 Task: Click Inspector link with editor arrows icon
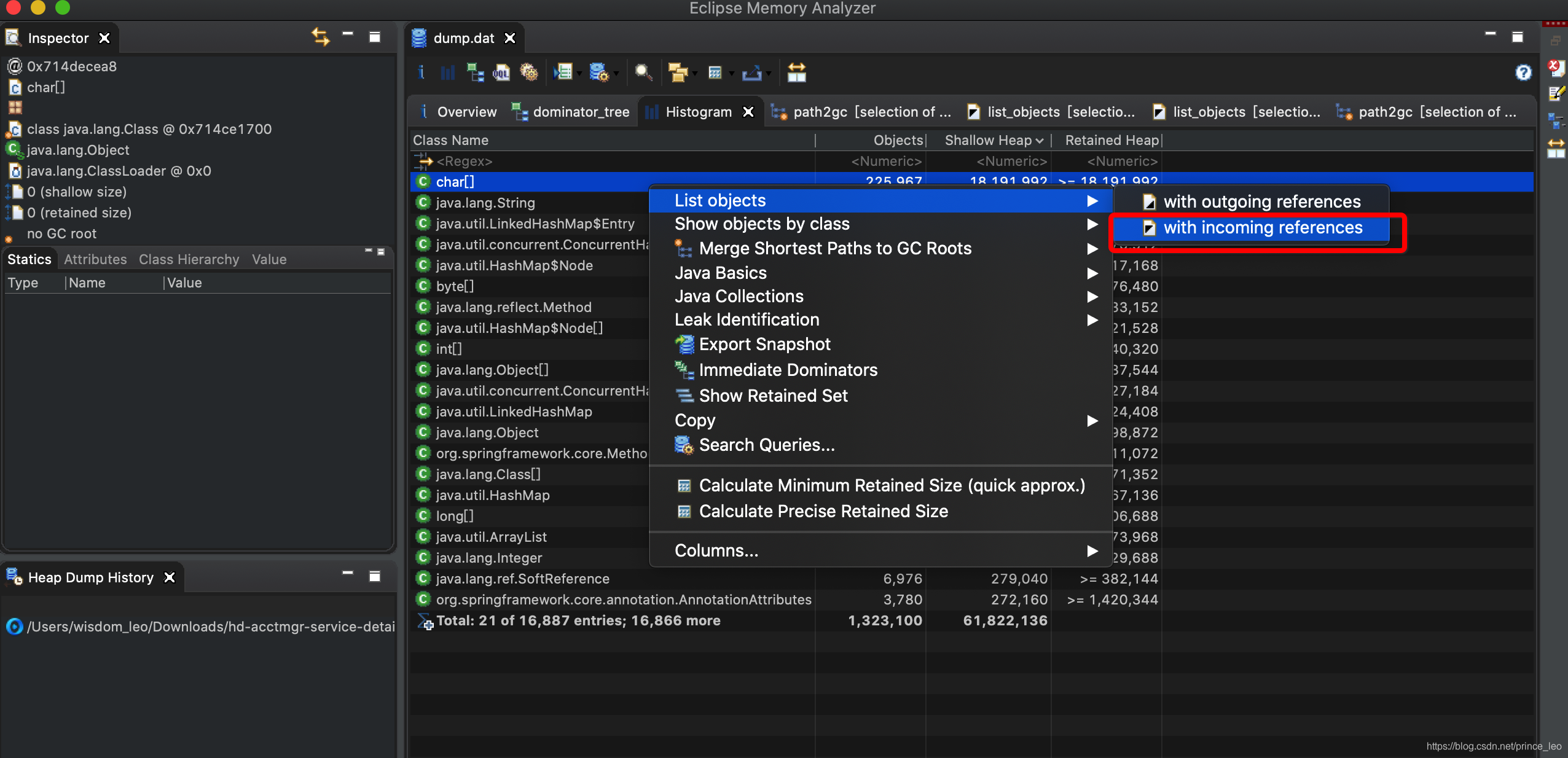(320, 37)
